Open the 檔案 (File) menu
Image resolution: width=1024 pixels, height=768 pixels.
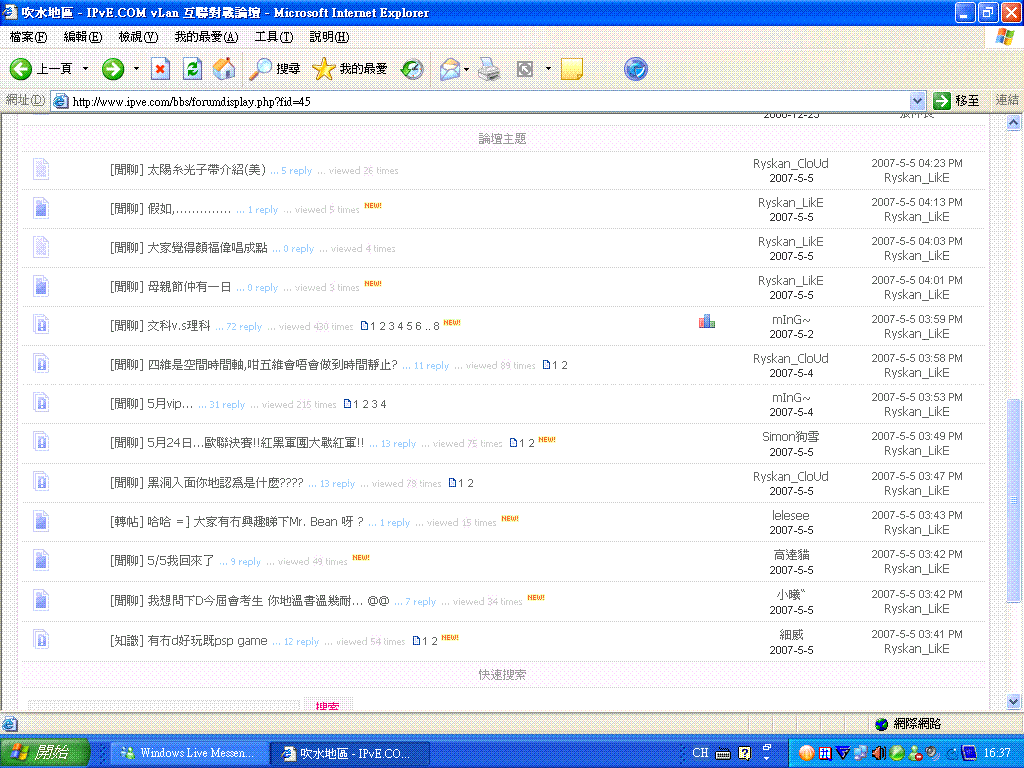pos(28,37)
